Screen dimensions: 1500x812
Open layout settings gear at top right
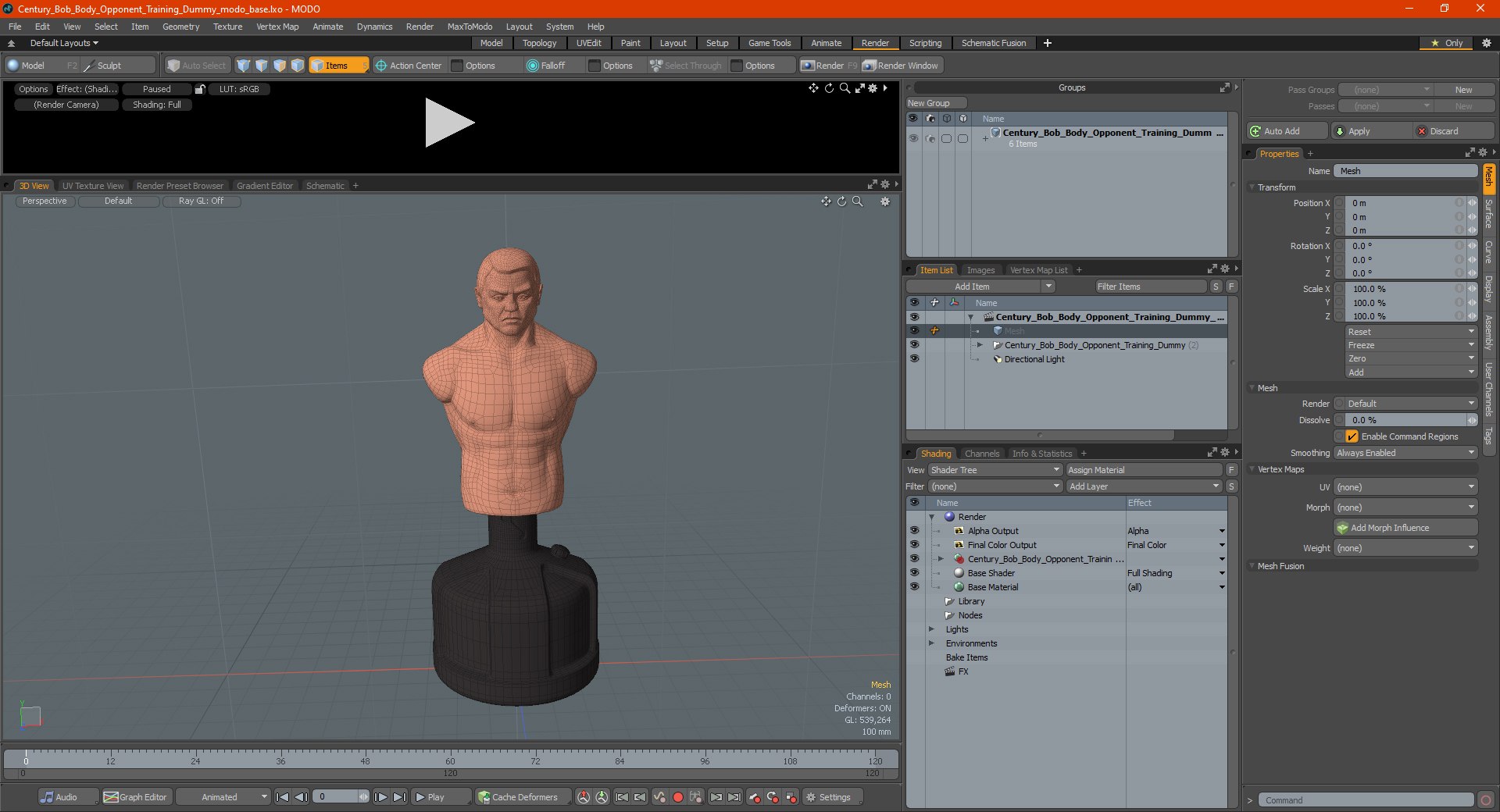tap(1486, 43)
